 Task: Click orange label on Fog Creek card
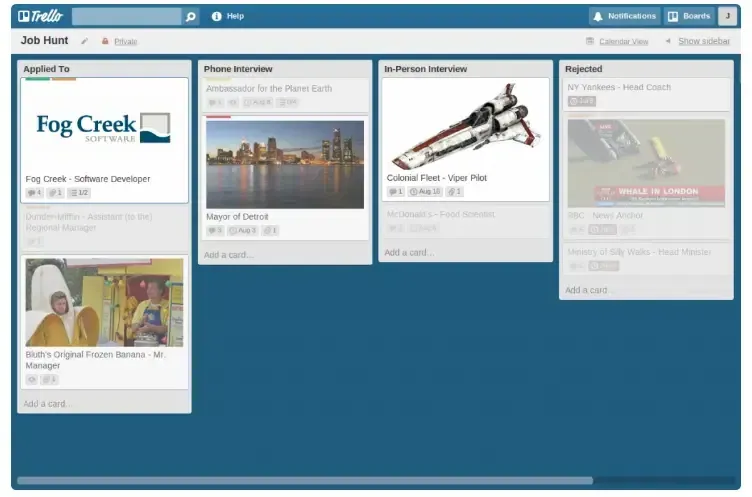[x=64, y=79]
